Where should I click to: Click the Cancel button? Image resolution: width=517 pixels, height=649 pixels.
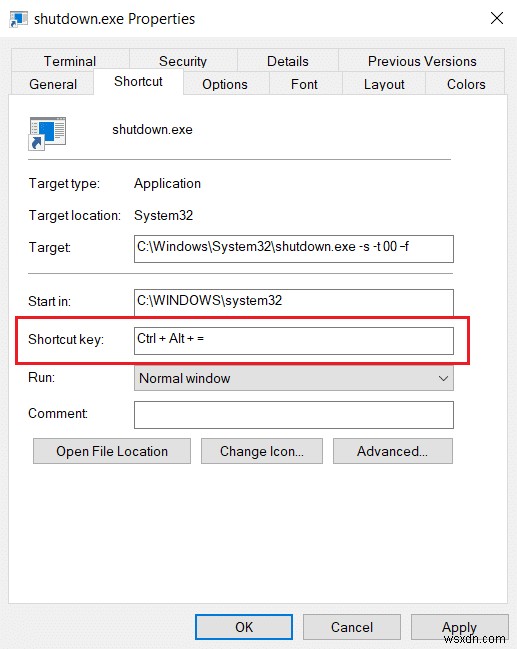pos(351,627)
